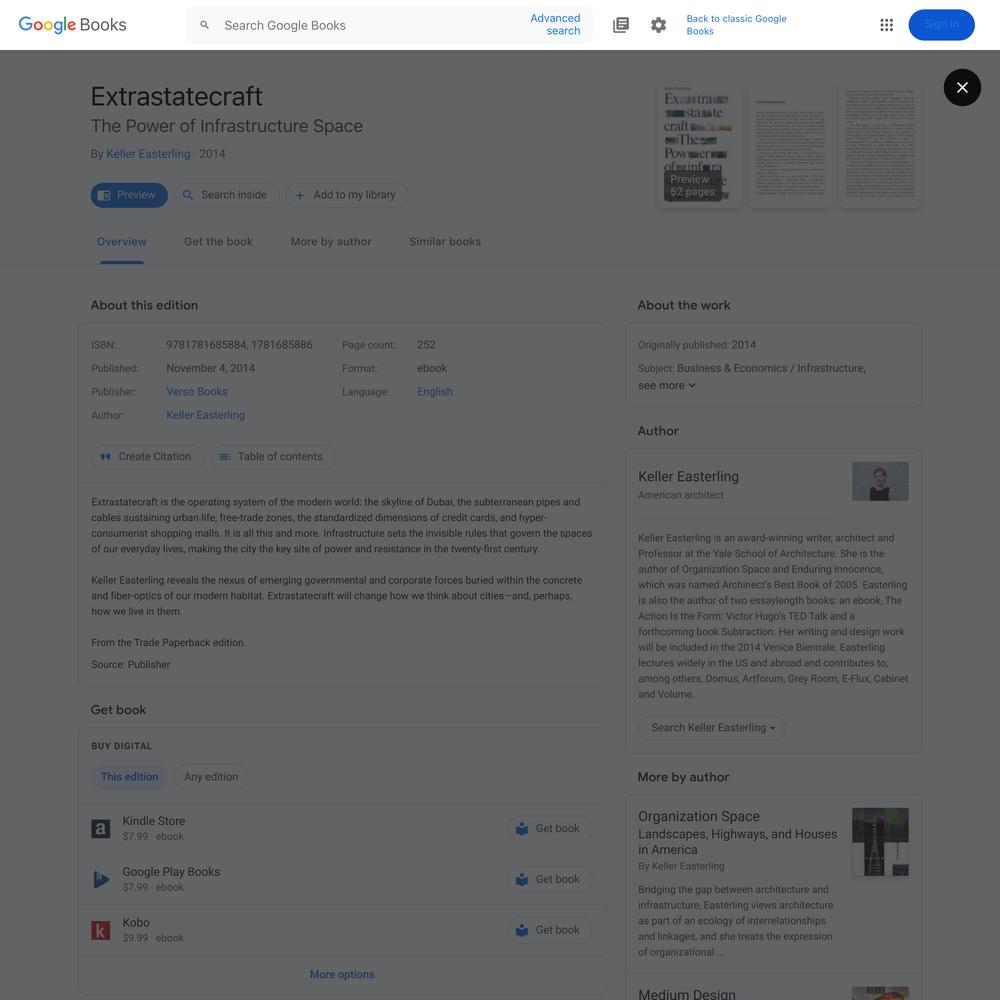The height and width of the screenshot is (1000, 1000).
Task: Open the Search Keller Easterling dropdown
Action: click(x=712, y=728)
